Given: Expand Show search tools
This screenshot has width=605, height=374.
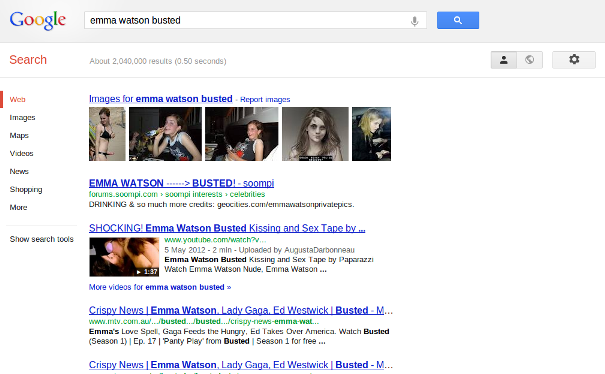Looking at the screenshot, I should click(42, 239).
